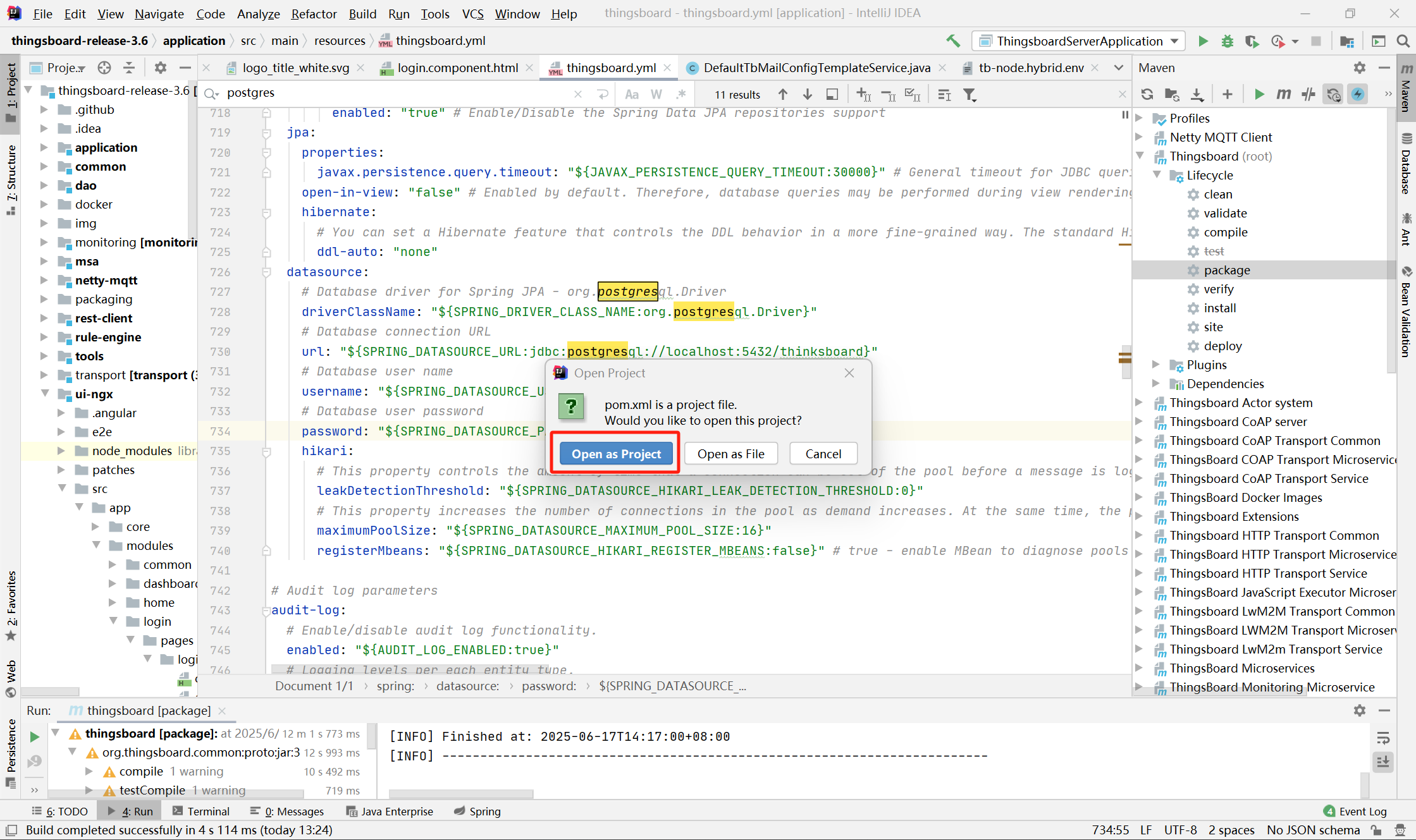Open Project panel settings gear

click(x=161, y=68)
